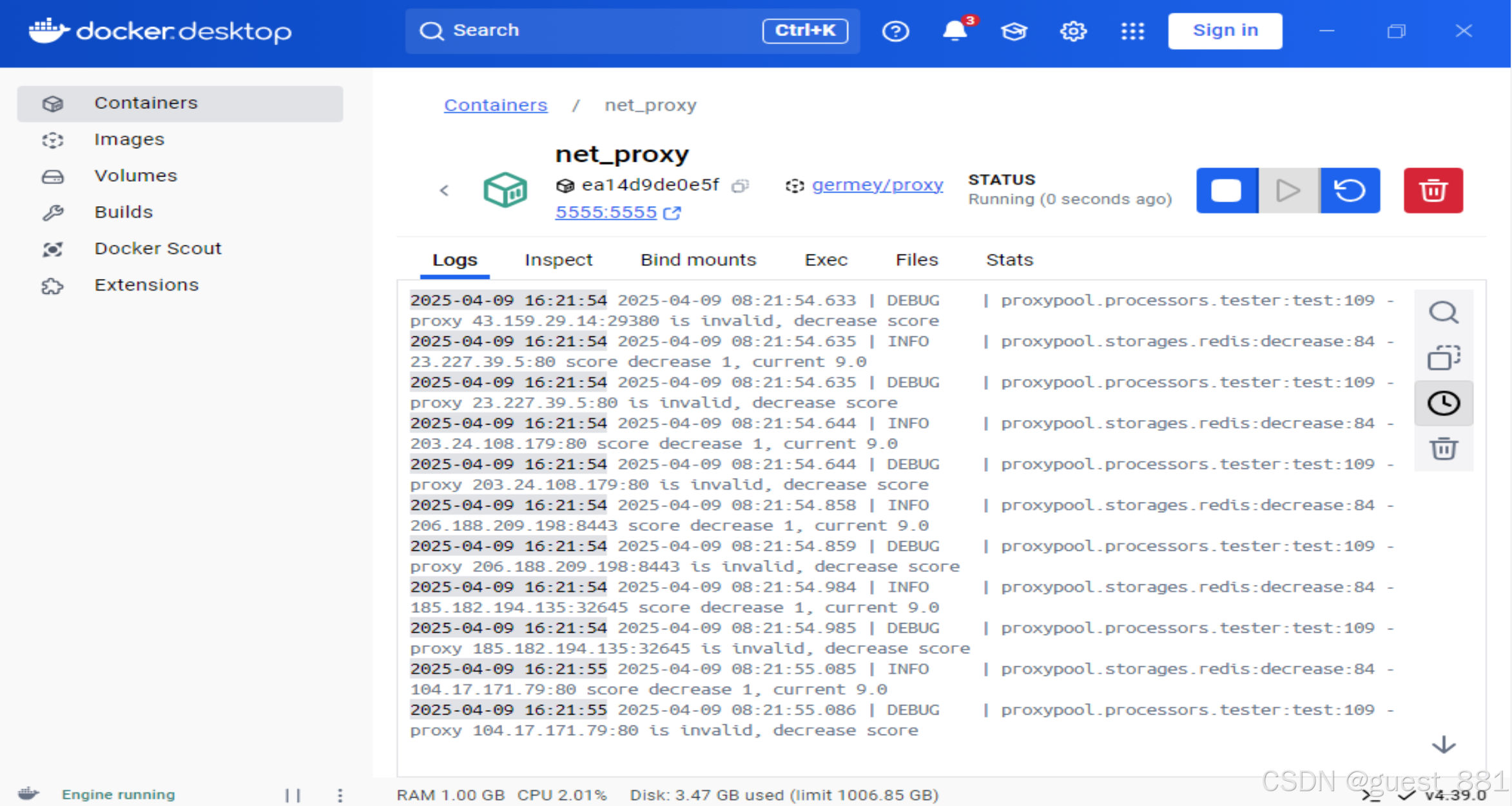Toggle log timestamps clock button
1512x806 pixels.
pos(1443,403)
